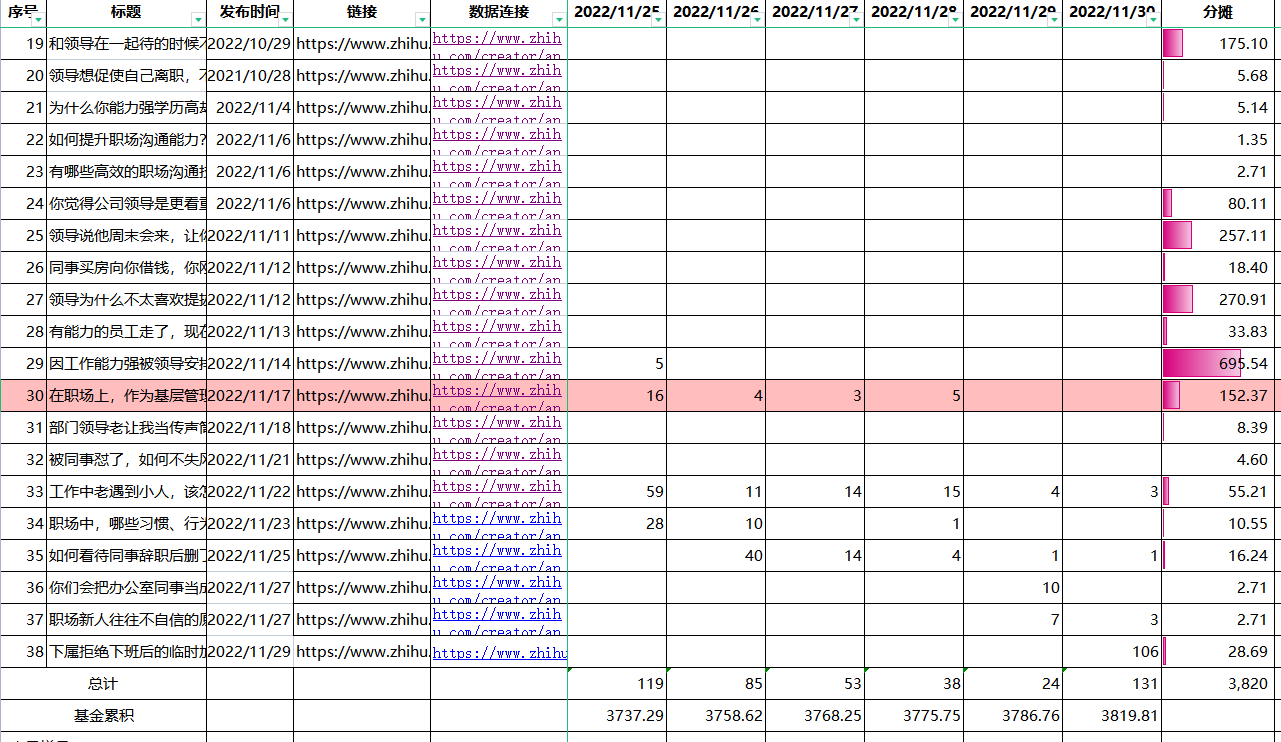The image size is (1281, 742).
Task: Select cell value 10 in row 36
Action: [1013, 588]
